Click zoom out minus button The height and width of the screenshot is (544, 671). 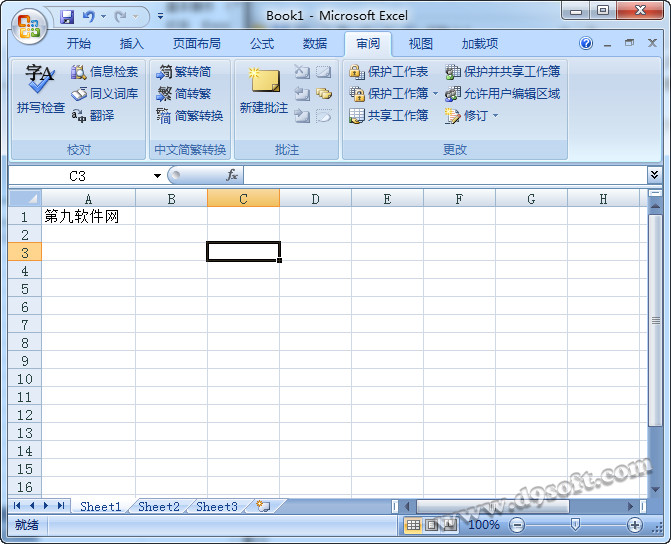click(x=517, y=525)
